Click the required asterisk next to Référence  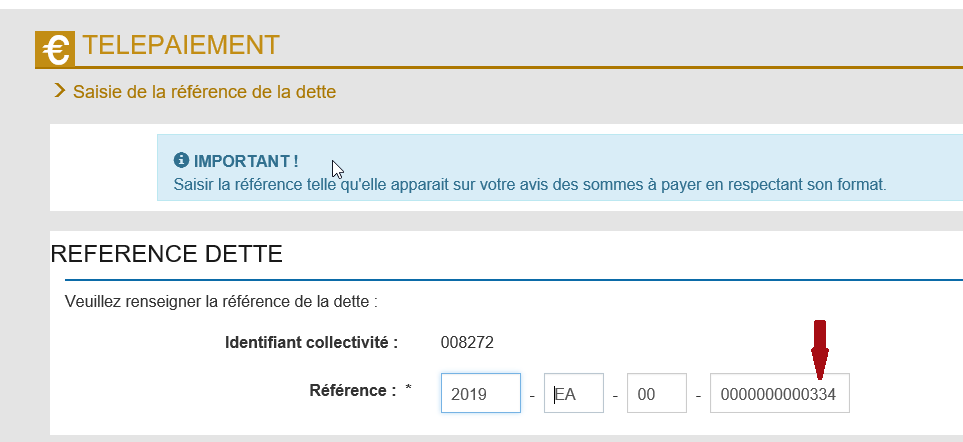pyautogui.click(x=408, y=389)
